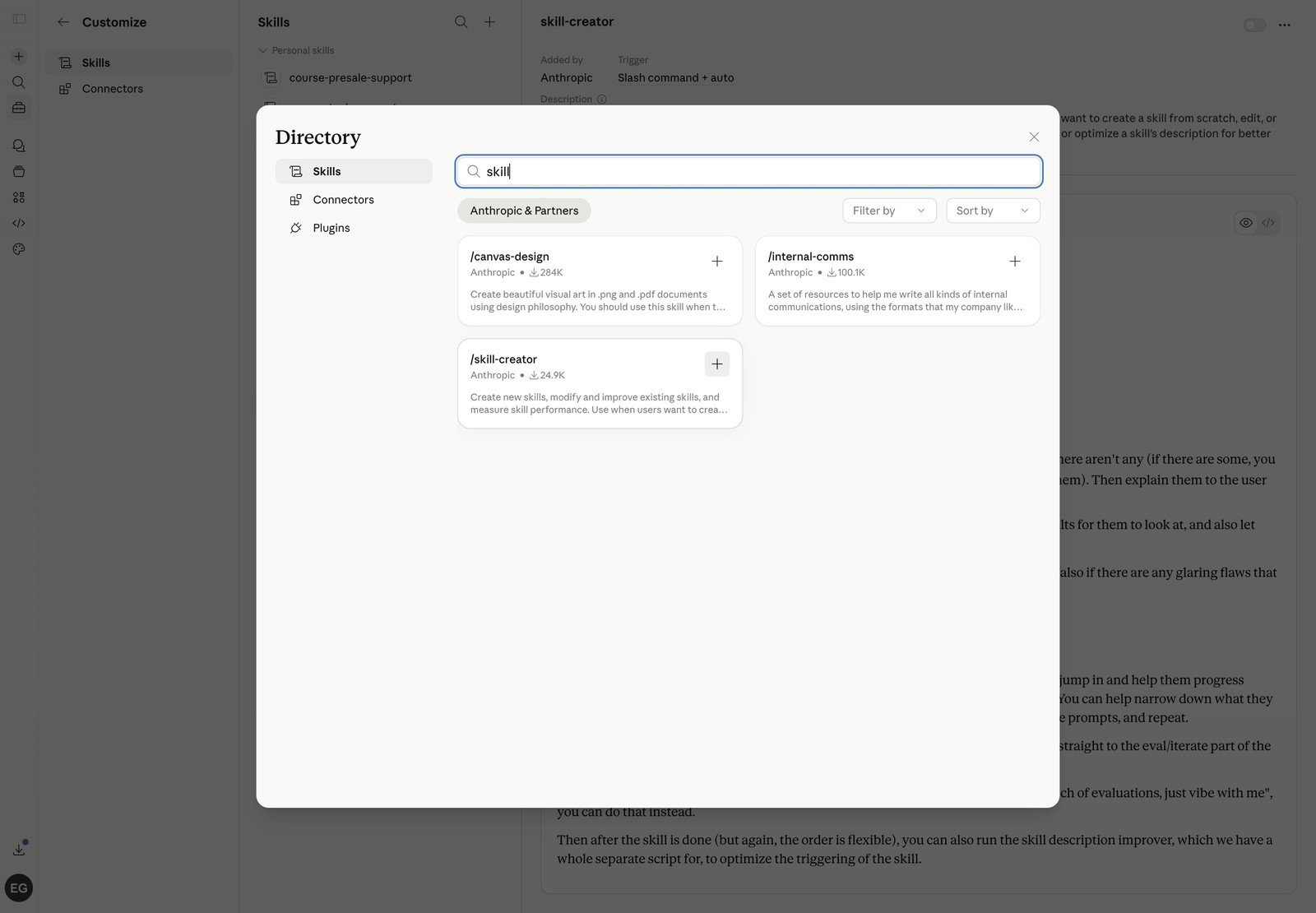Add the internal-comms skill with plus icon
1316x913 pixels.
pyautogui.click(x=1014, y=262)
